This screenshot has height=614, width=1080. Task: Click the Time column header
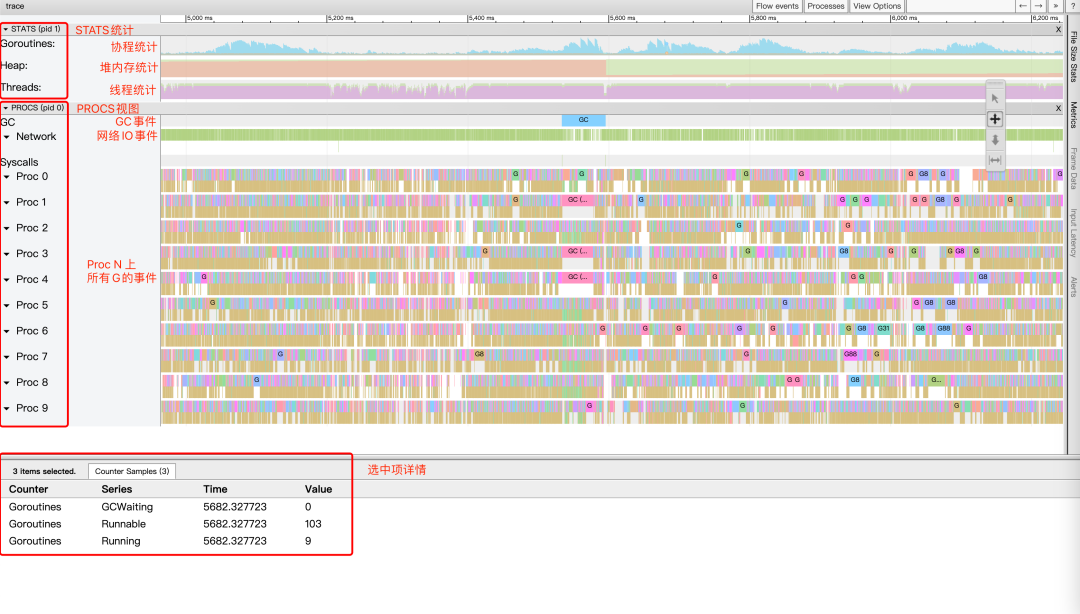click(215, 489)
